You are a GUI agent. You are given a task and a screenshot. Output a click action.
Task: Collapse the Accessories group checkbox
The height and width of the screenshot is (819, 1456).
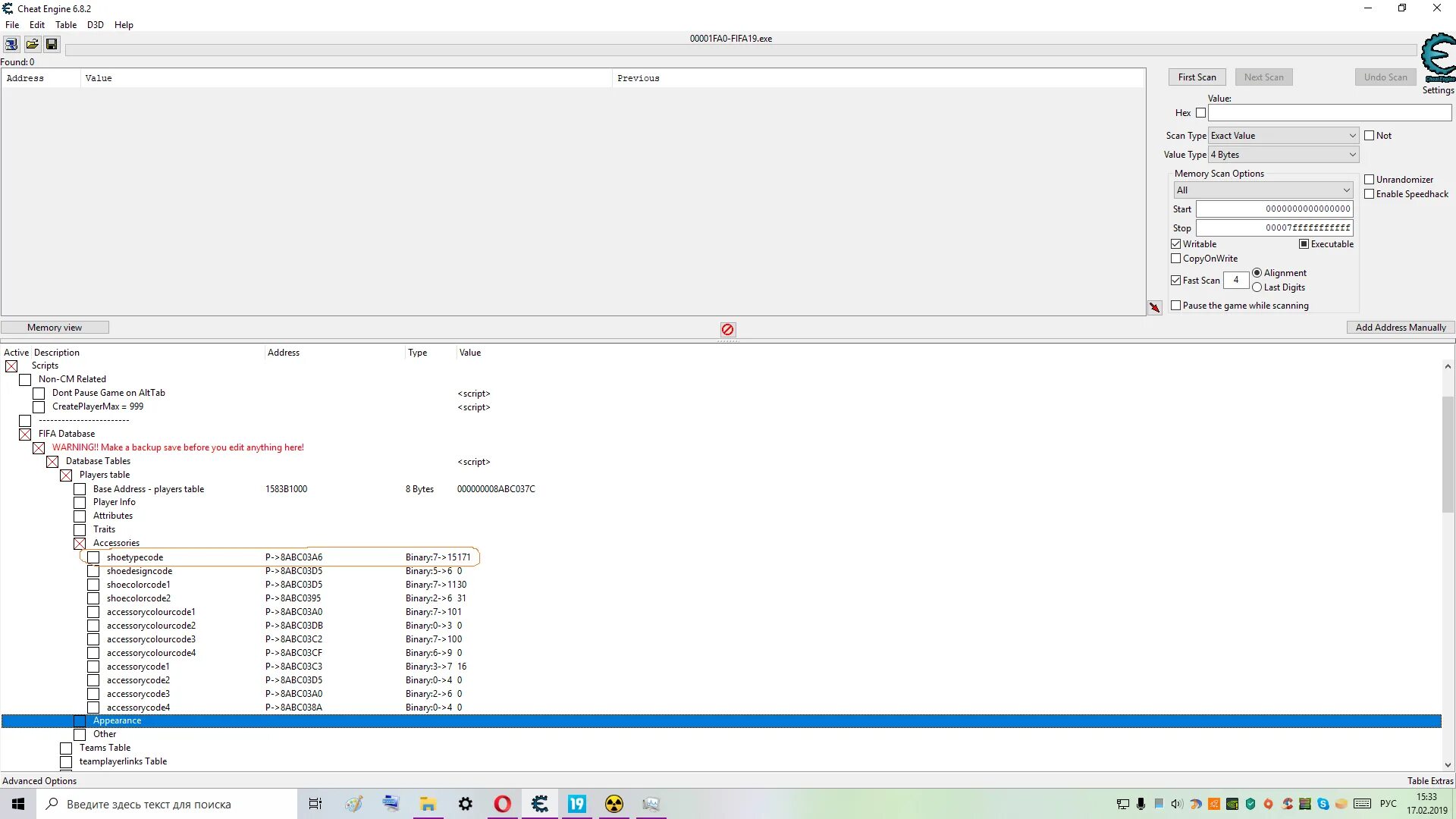[80, 544]
